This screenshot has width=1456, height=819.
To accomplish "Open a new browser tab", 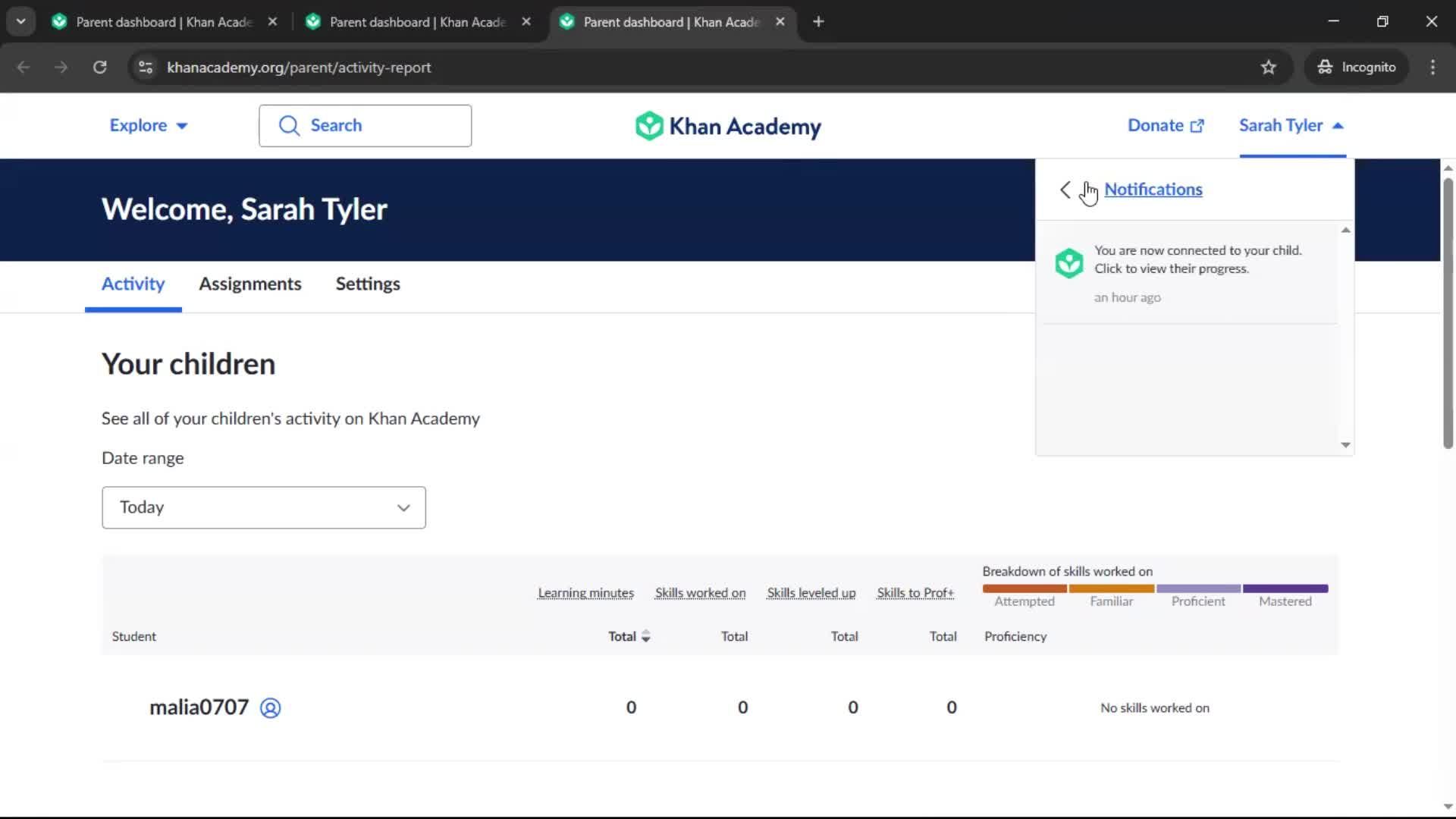I will pos(818,22).
